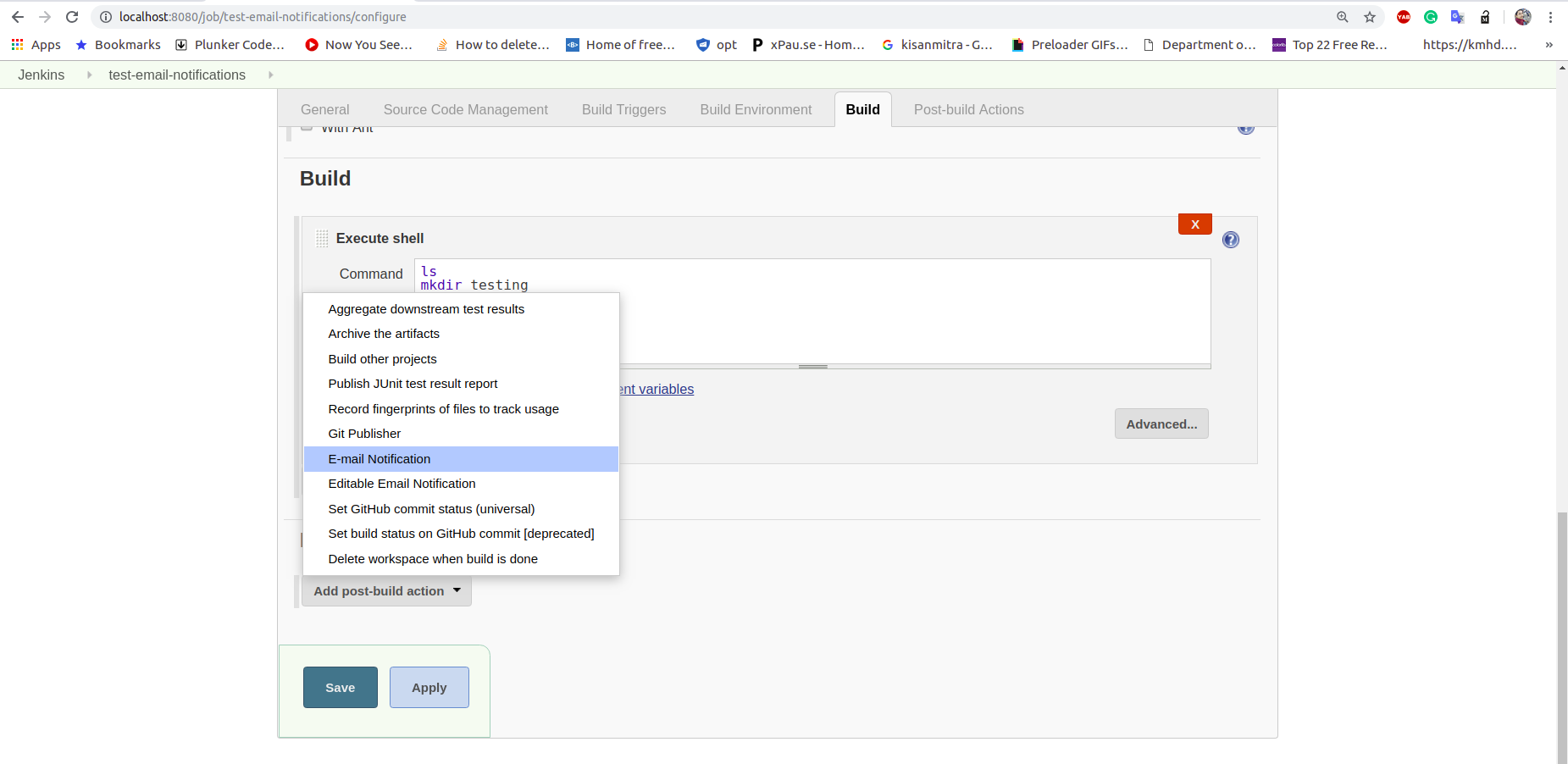
Task: Click the help icon in the top-right corner
Action: (1246, 125)
